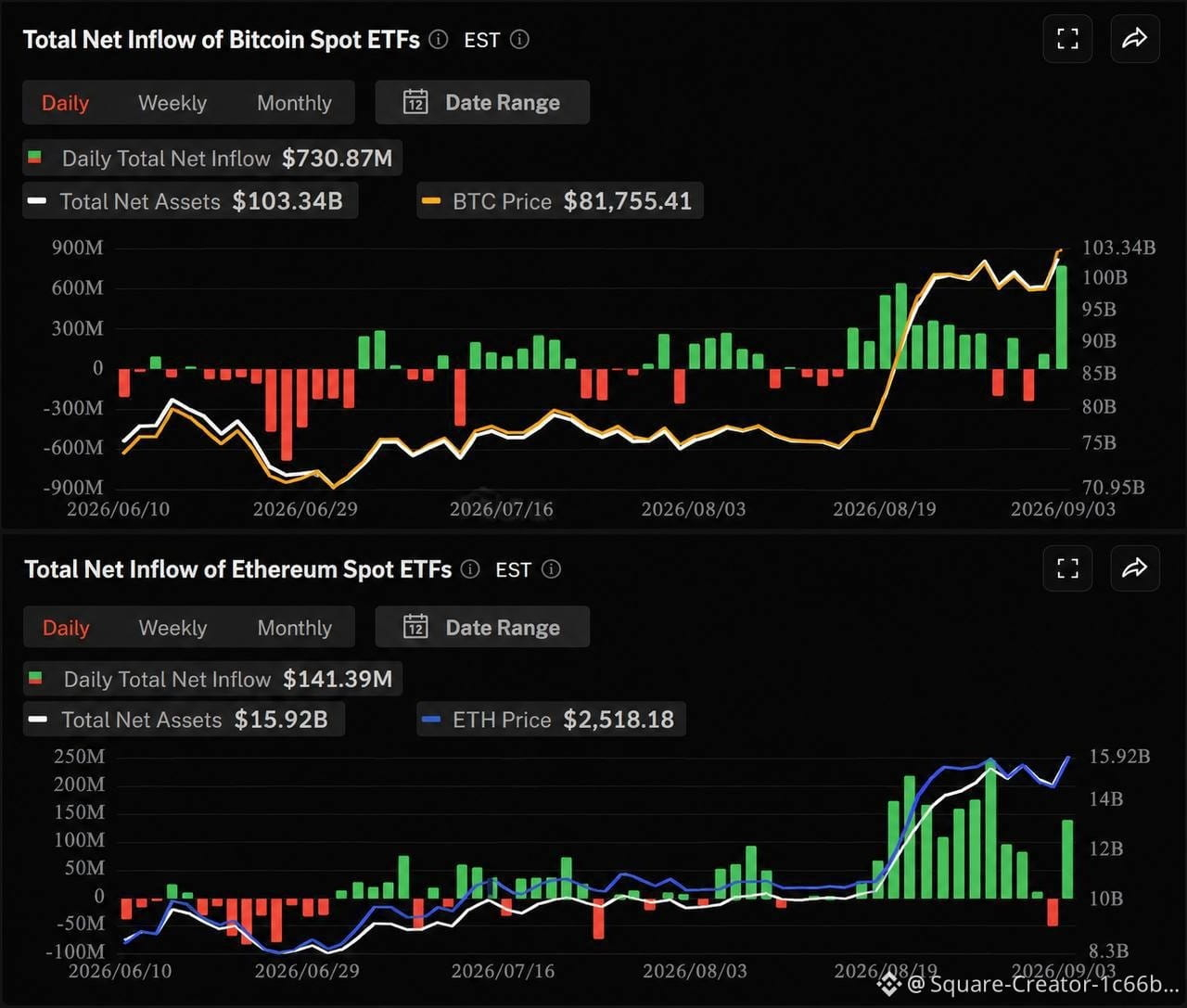Toggle BTC Price line visibility
Viewport: 1187px width, 1008px height.
(560, 201)
